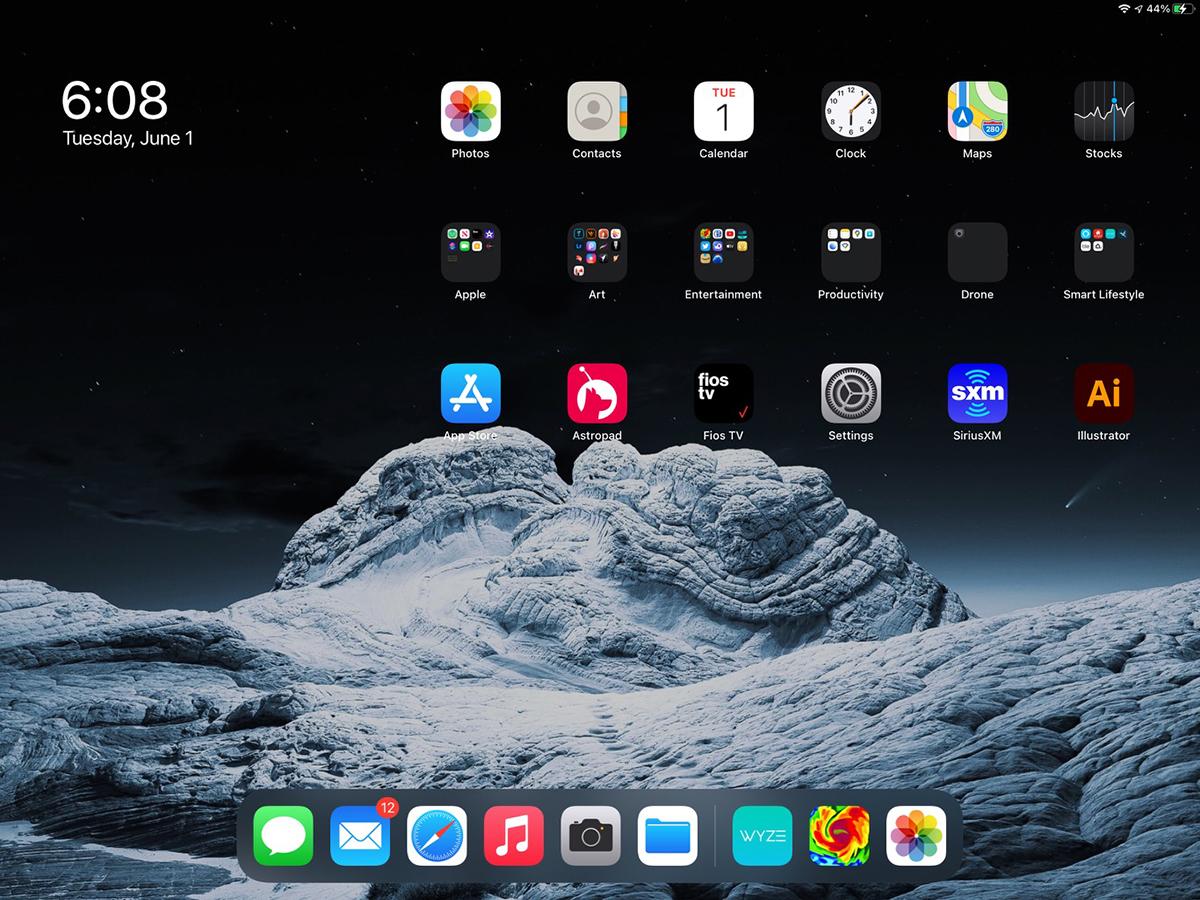Screen dimensions: 1200x900
Task: Open the Photos app in the top row
Action: tap(470, 111)
